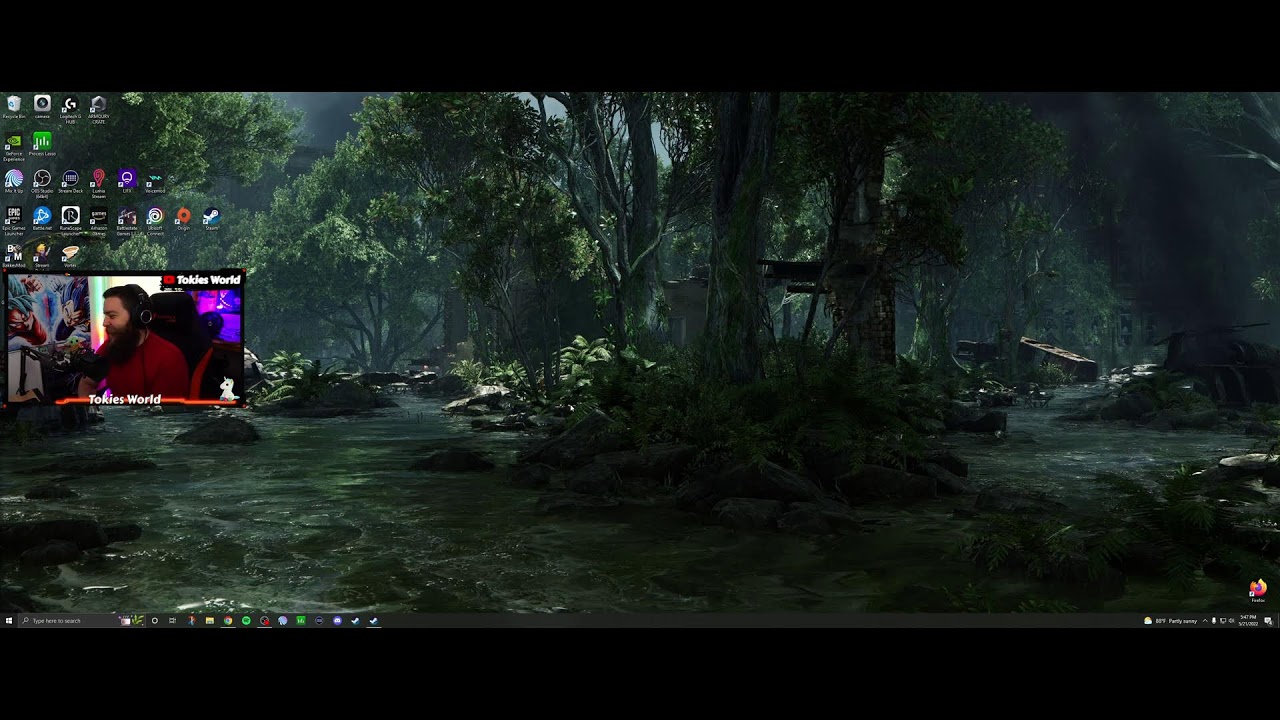Open the volume tray icon
The image size is (1280, 720).
[1231, 621]
